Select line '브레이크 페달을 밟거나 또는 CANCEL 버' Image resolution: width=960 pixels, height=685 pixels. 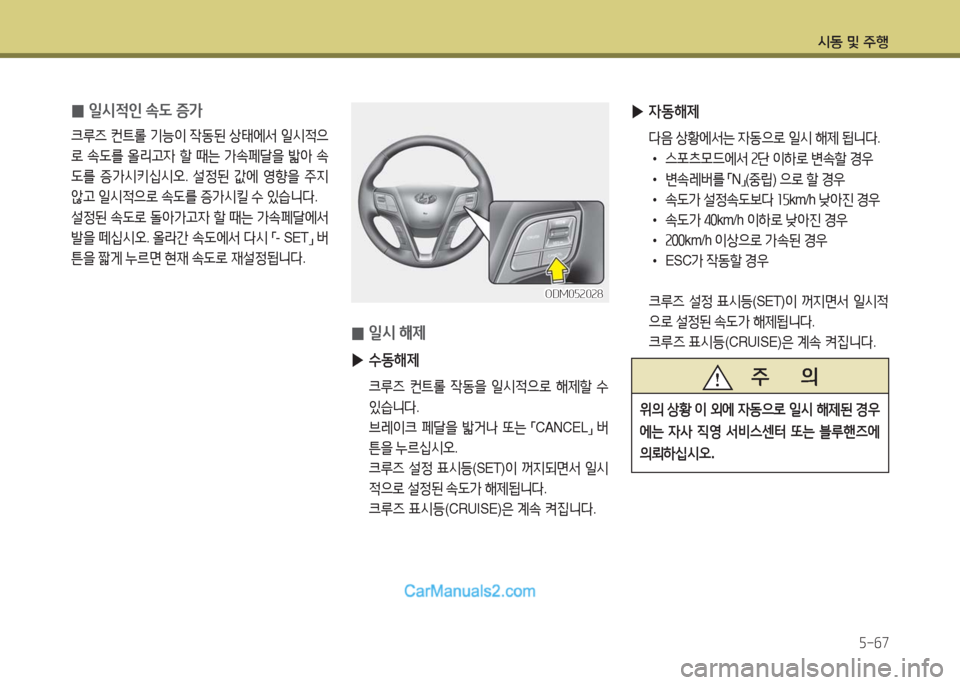[x=489, y=427]
